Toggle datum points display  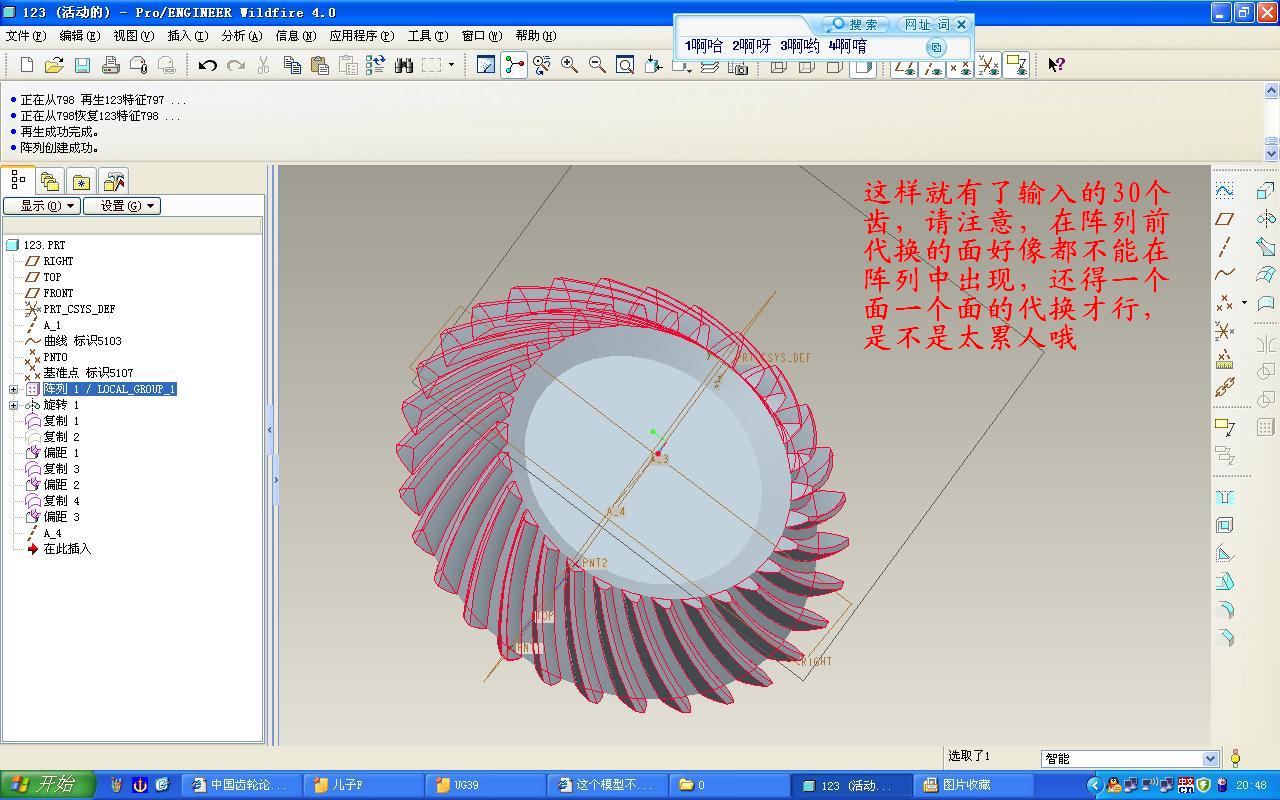[x=959, y=66]
